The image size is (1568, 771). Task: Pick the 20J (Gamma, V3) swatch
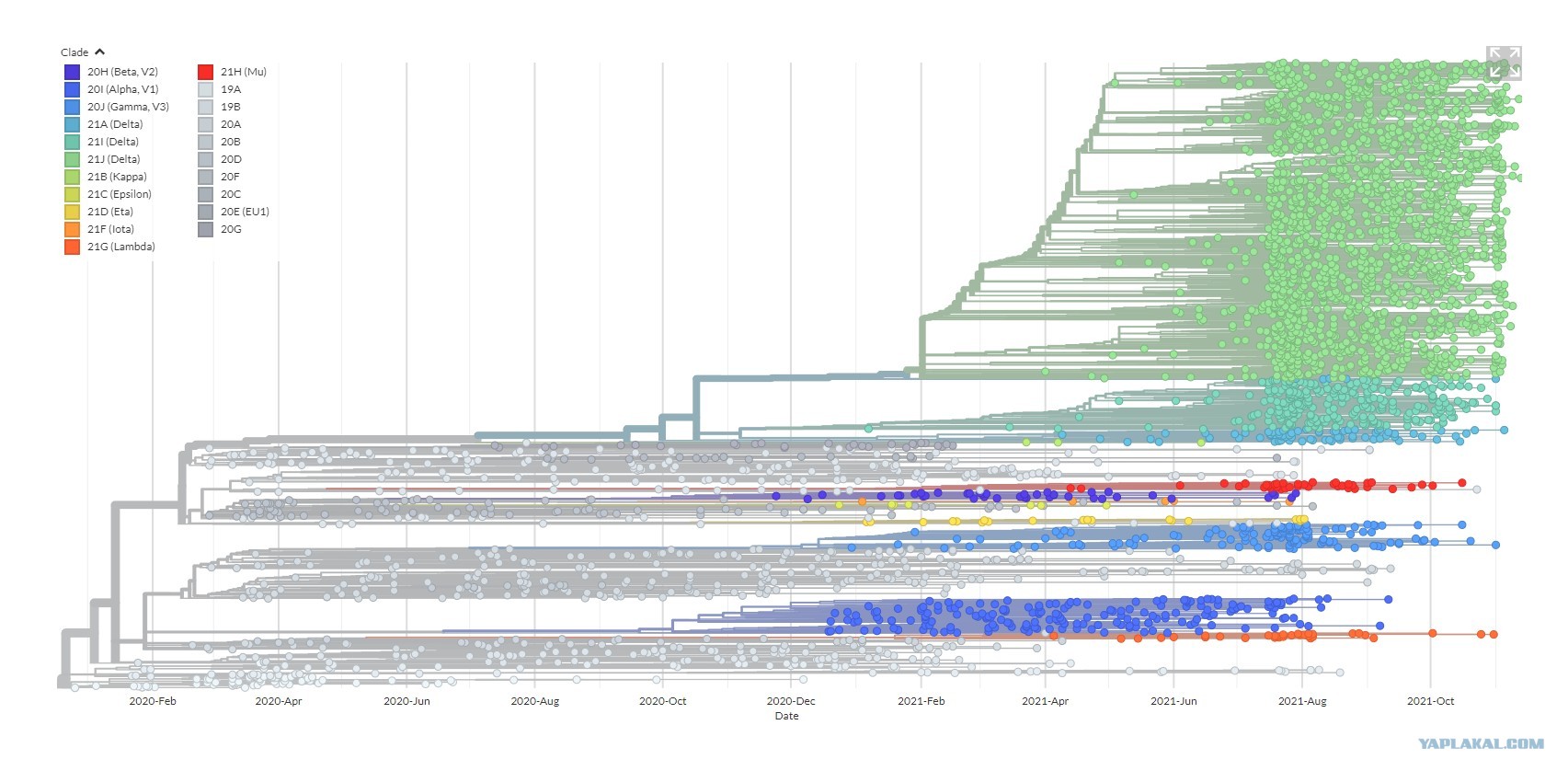point(72,107)
